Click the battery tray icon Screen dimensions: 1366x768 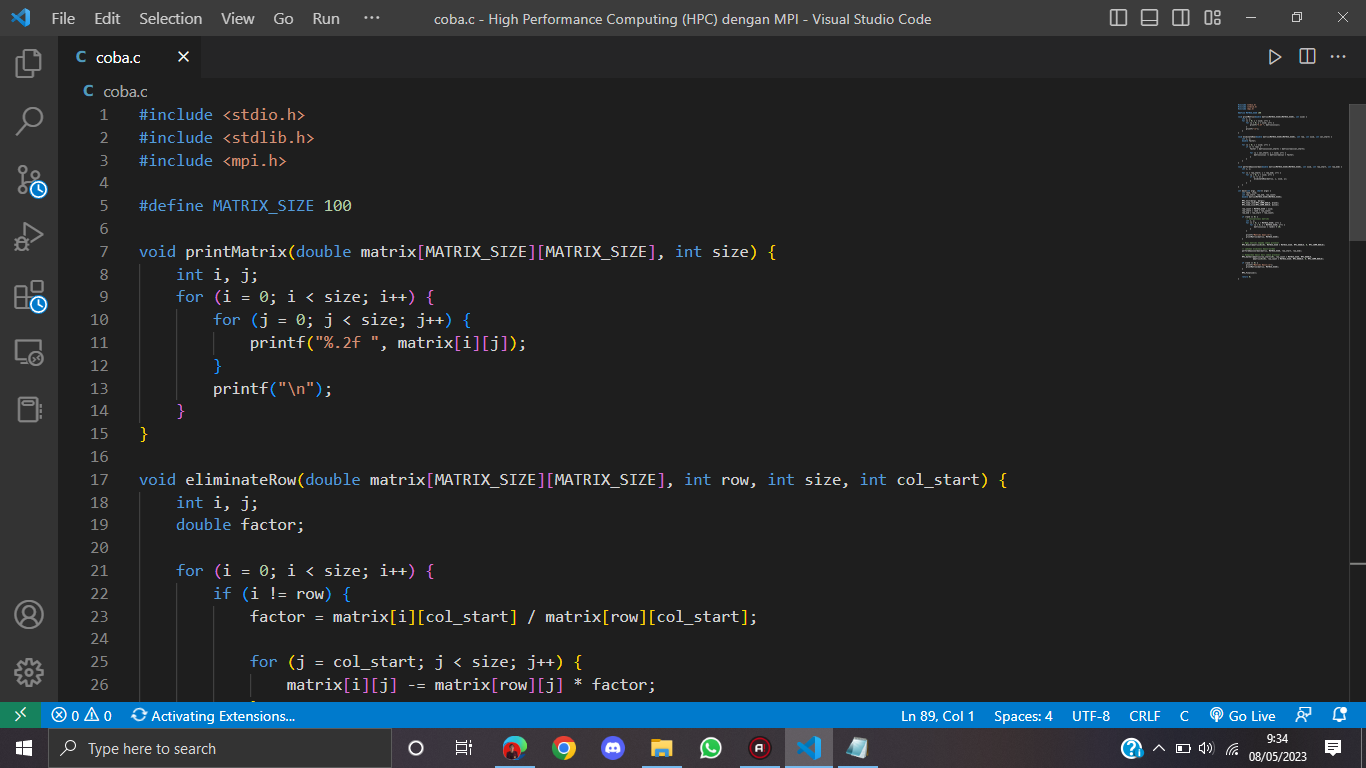pos(1183,748)
